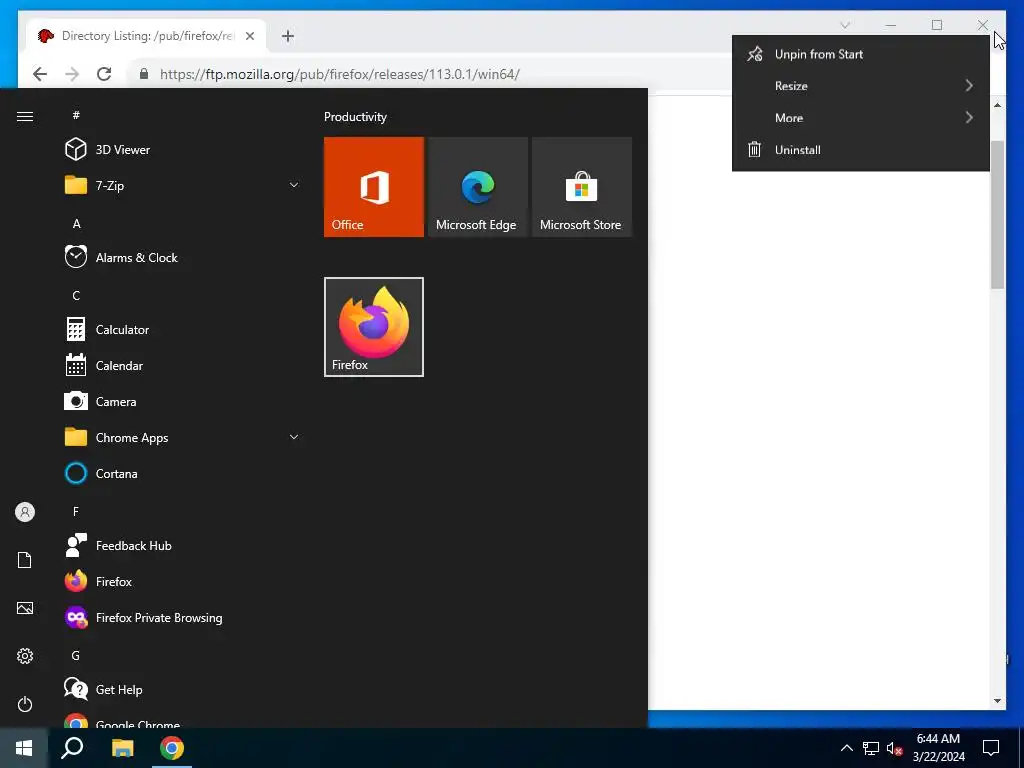Viewport: 1024px width, 768px height.
Task: Open the Calendar app icon
Action: [x=76, y=366]
